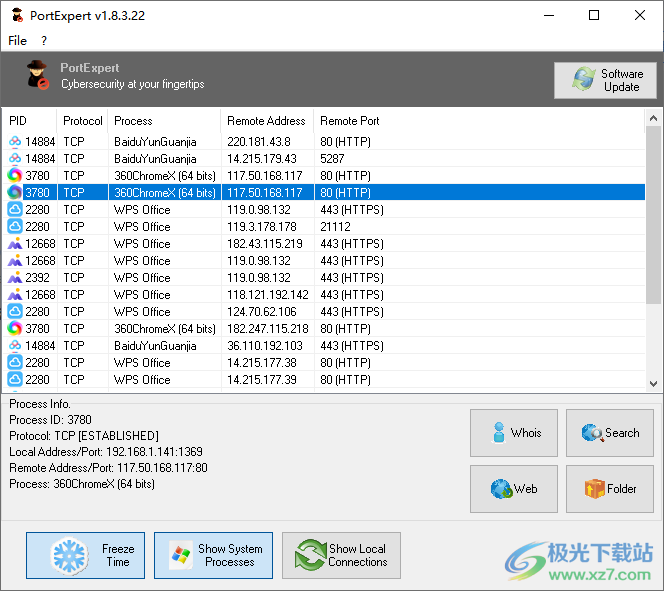The width and height of the screenshot is (664, 591).
Task: Click the vertical scrollbar thumb of the list
Action: coord(653,215)
